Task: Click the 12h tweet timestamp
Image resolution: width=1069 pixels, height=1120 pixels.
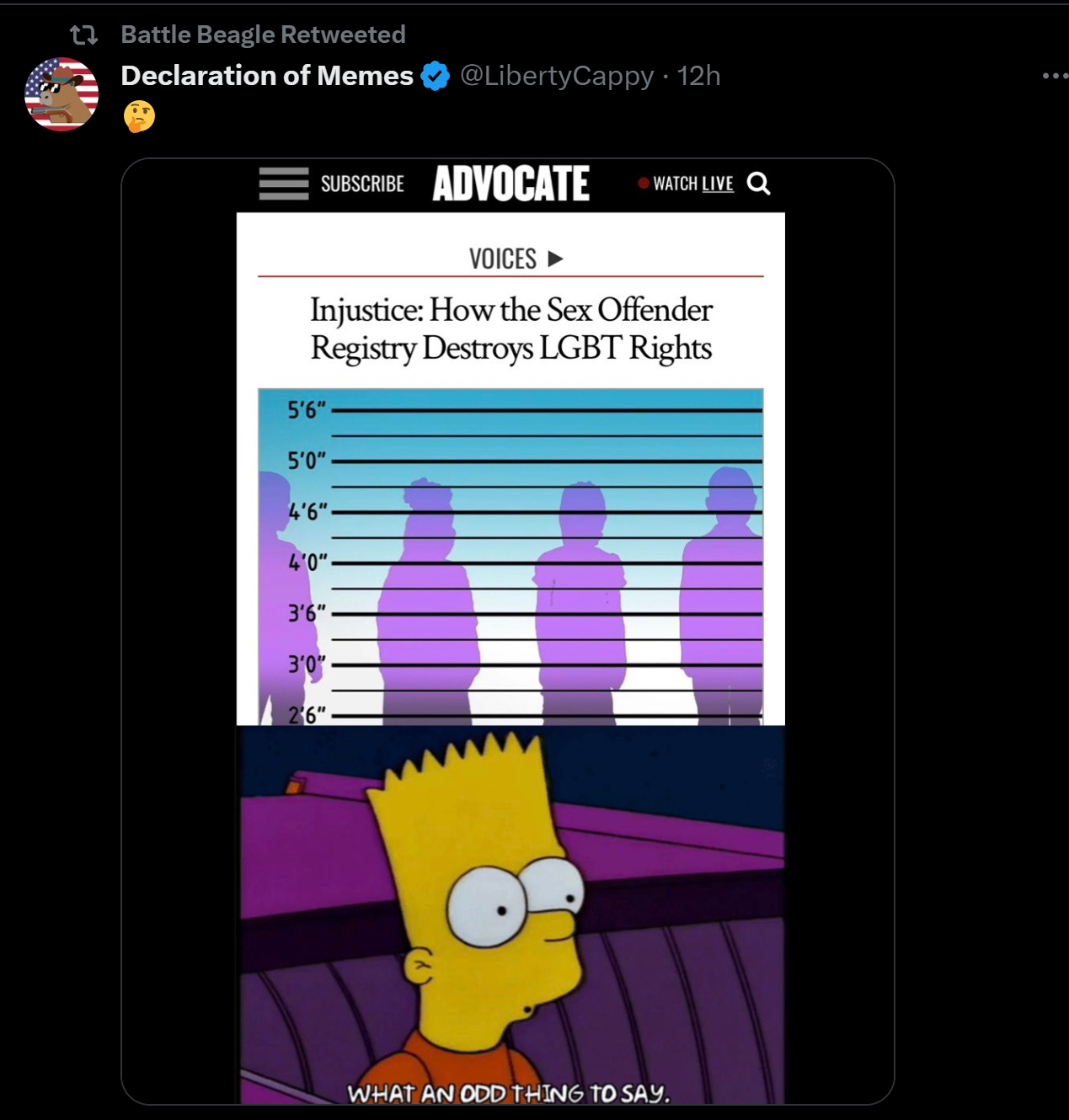Action: [698, 76]
